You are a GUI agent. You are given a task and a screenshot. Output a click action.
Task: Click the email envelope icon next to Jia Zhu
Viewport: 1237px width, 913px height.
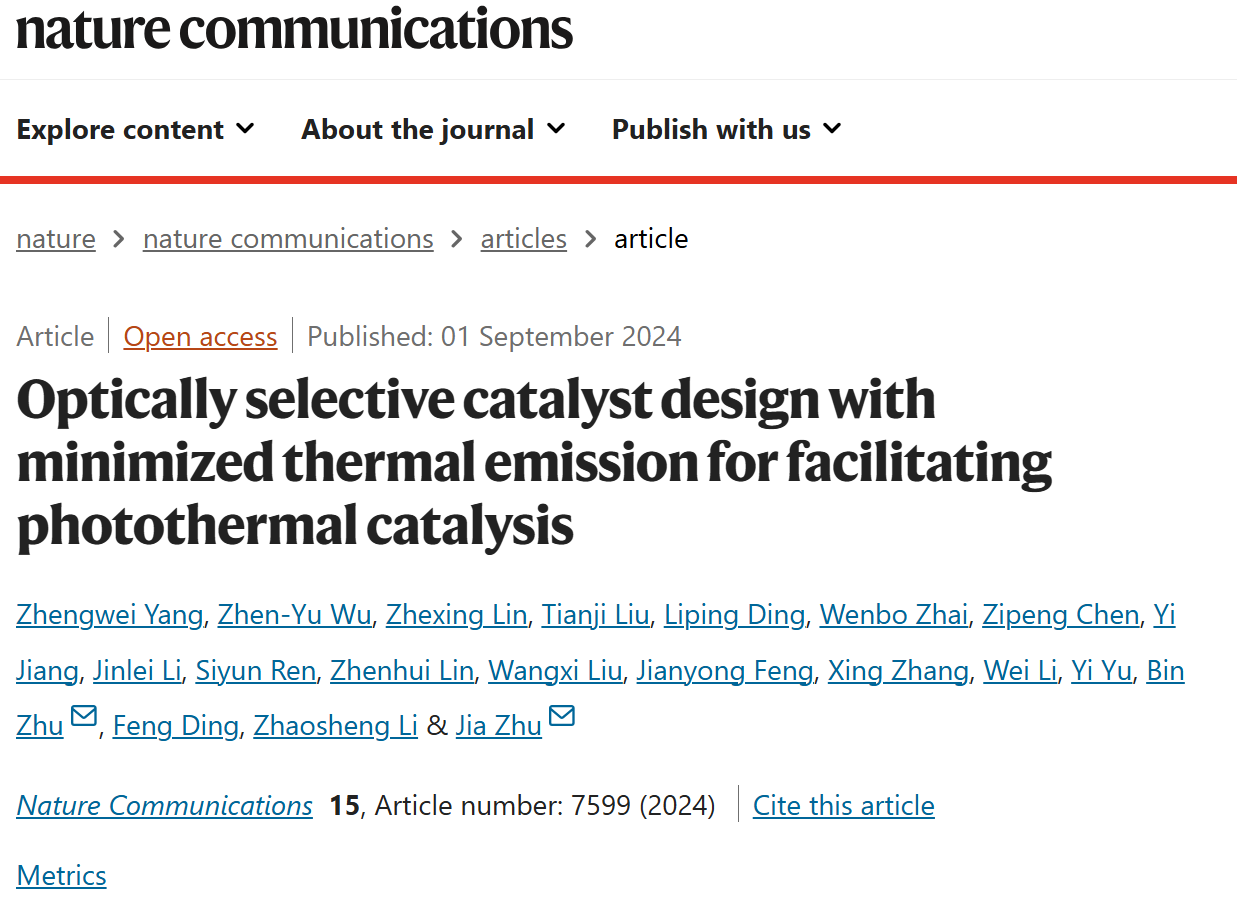562,716
